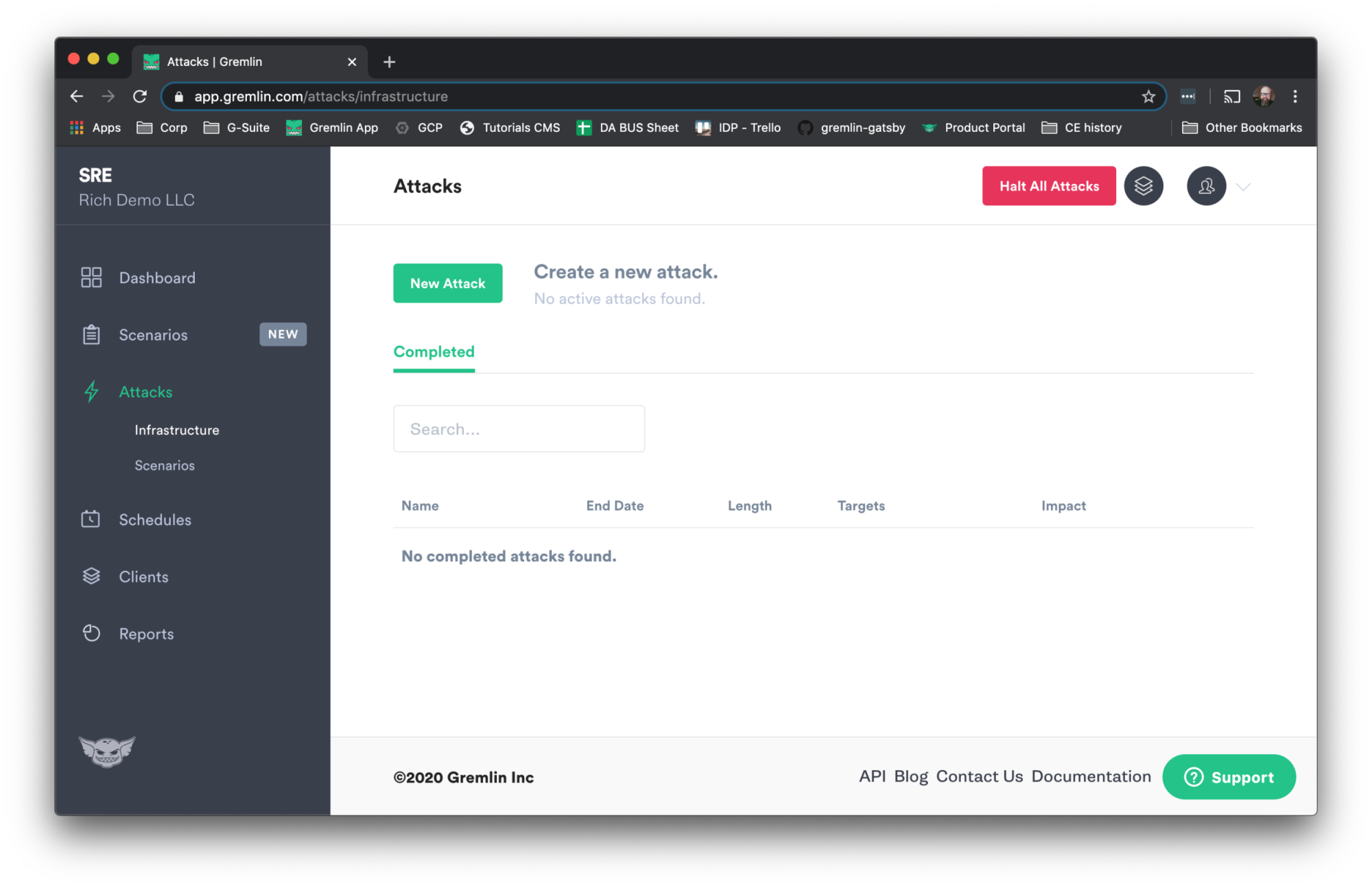The width and height of the screenshot is (1372, 888).
Task: Select Infrastructure under Attacks
Action: tap(177, 430)
